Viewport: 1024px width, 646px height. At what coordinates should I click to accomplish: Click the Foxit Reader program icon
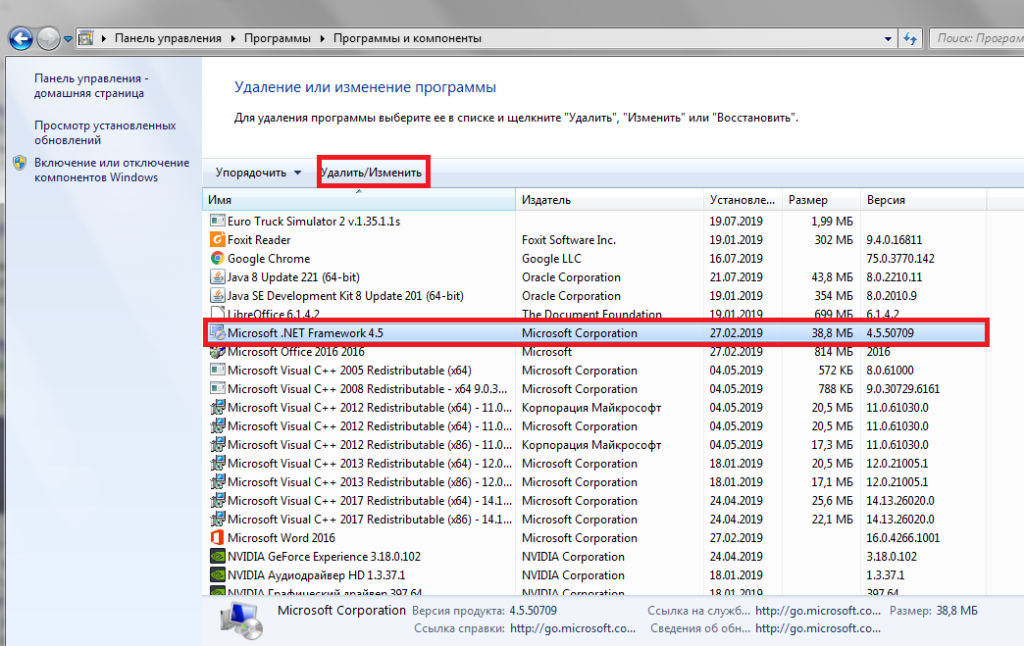coord(217,240)
